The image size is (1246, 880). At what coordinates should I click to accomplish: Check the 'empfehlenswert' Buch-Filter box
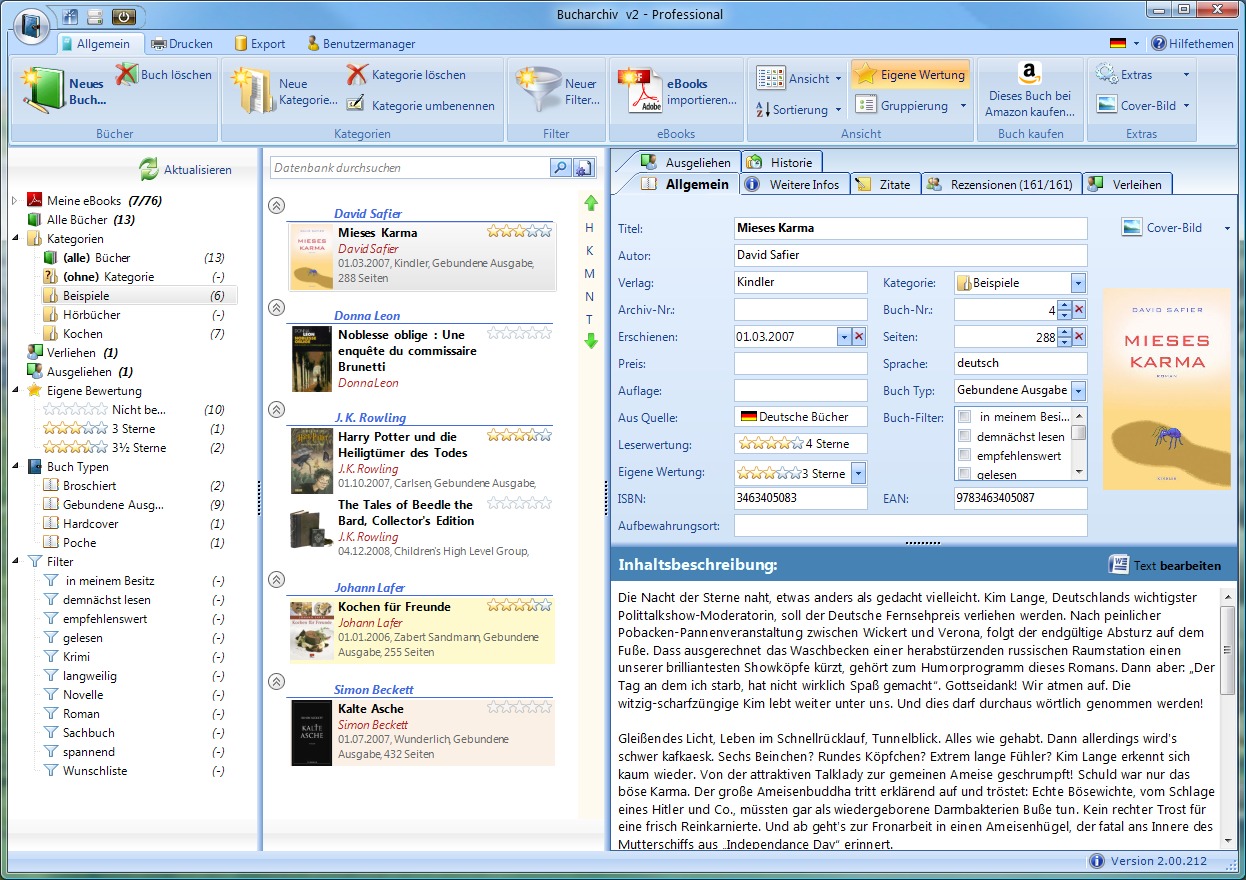click(x=964, y=455)
